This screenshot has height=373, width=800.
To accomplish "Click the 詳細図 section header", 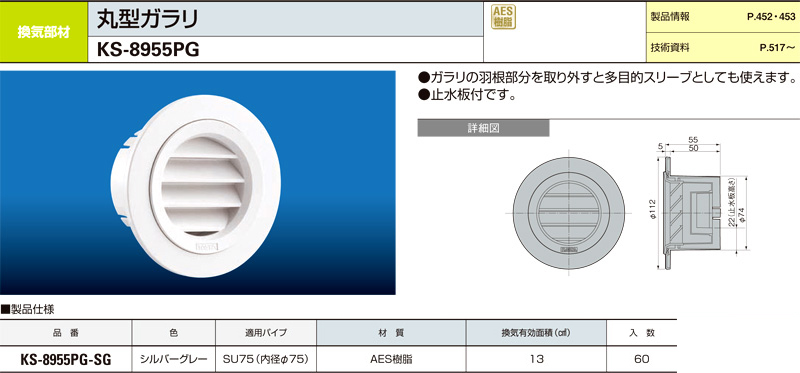I will pyautogui.click(x=483, y=128).
